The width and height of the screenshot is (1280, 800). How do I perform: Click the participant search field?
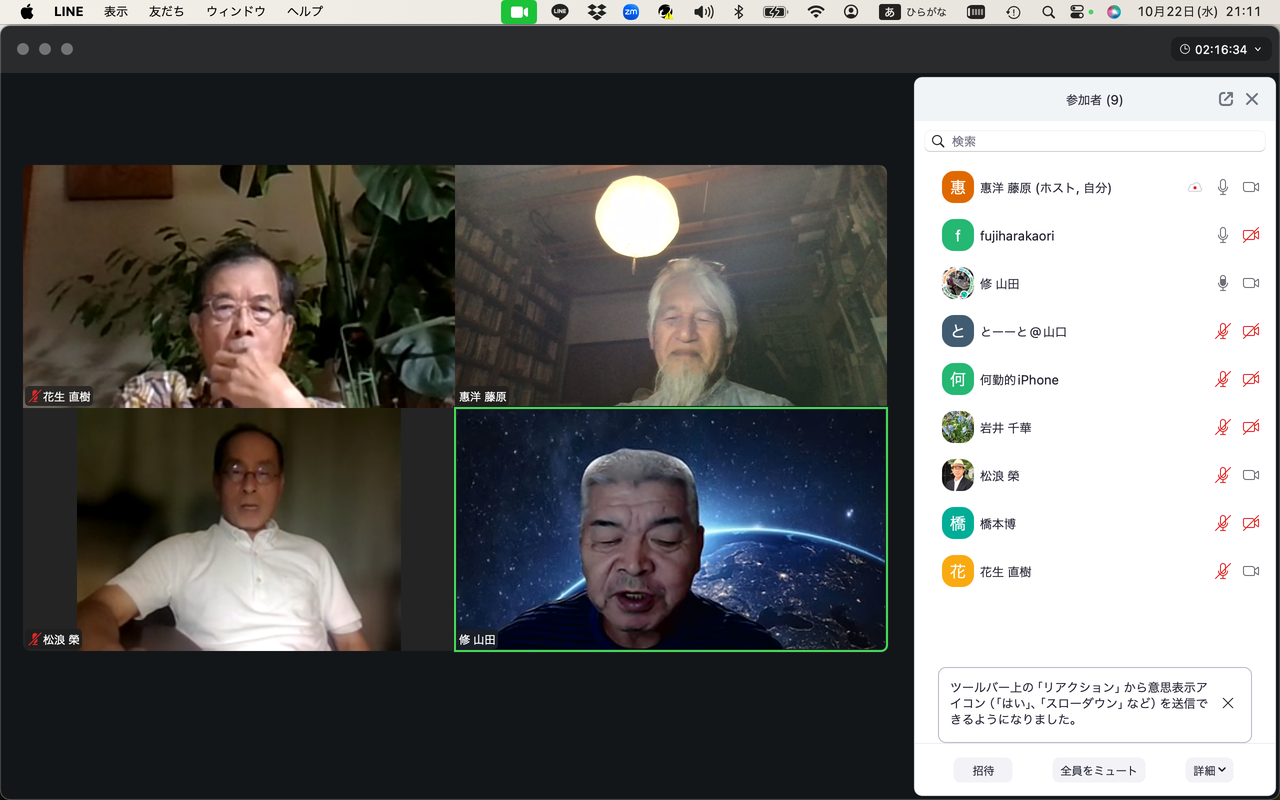tap(1095, 141)
